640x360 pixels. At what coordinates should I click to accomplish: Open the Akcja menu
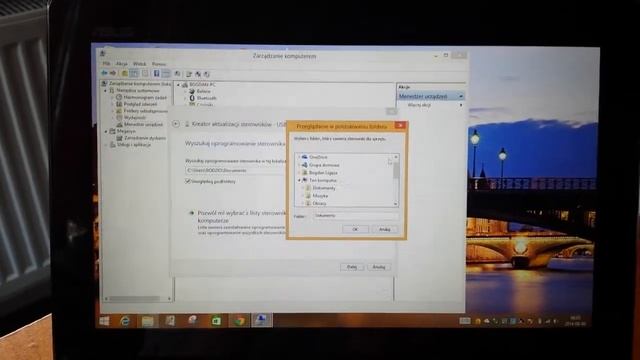[122, 64]
